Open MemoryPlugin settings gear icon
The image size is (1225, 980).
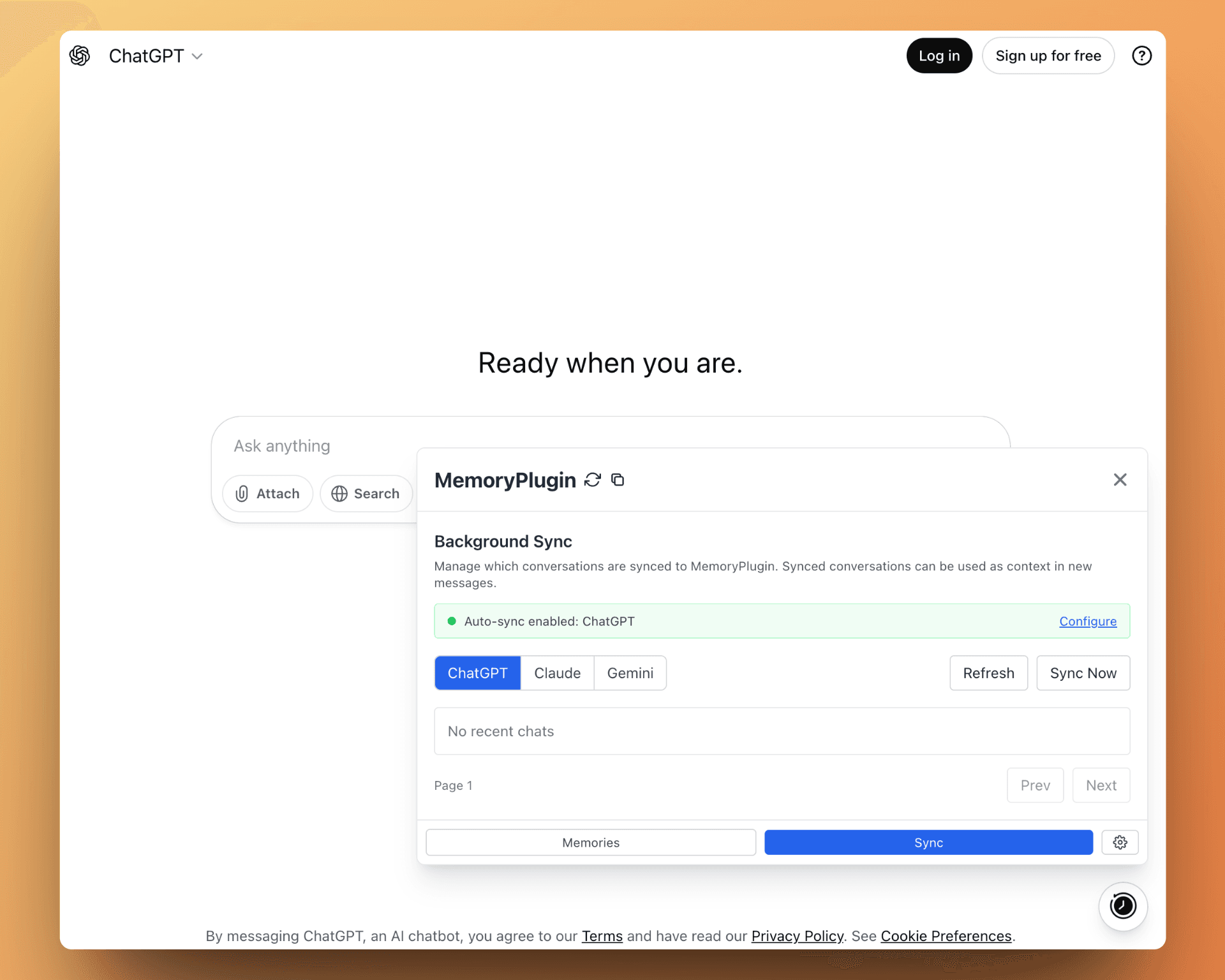click(1120, 842)
